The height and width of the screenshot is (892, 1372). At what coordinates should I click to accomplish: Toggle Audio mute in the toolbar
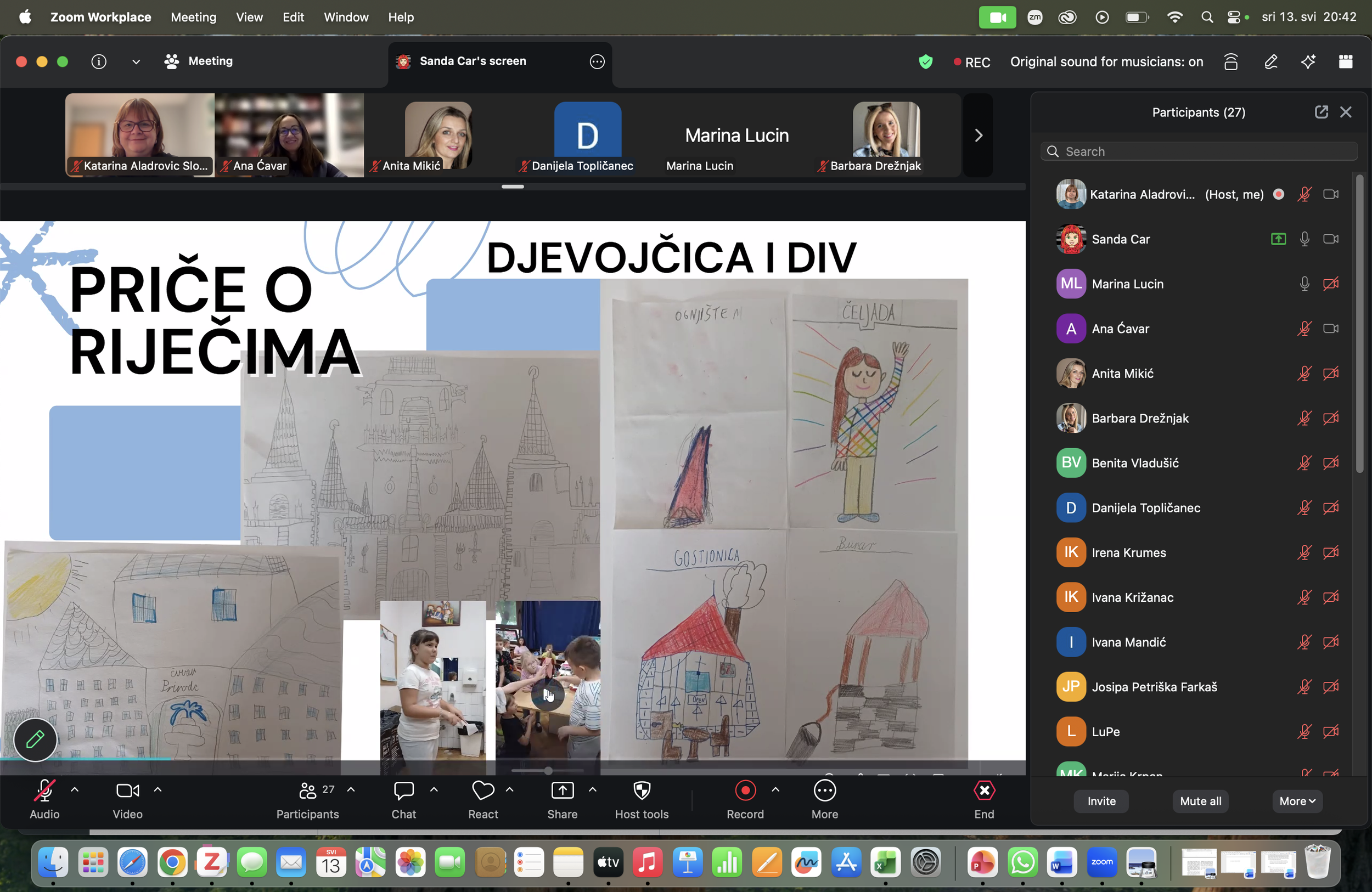coord(44,799)
